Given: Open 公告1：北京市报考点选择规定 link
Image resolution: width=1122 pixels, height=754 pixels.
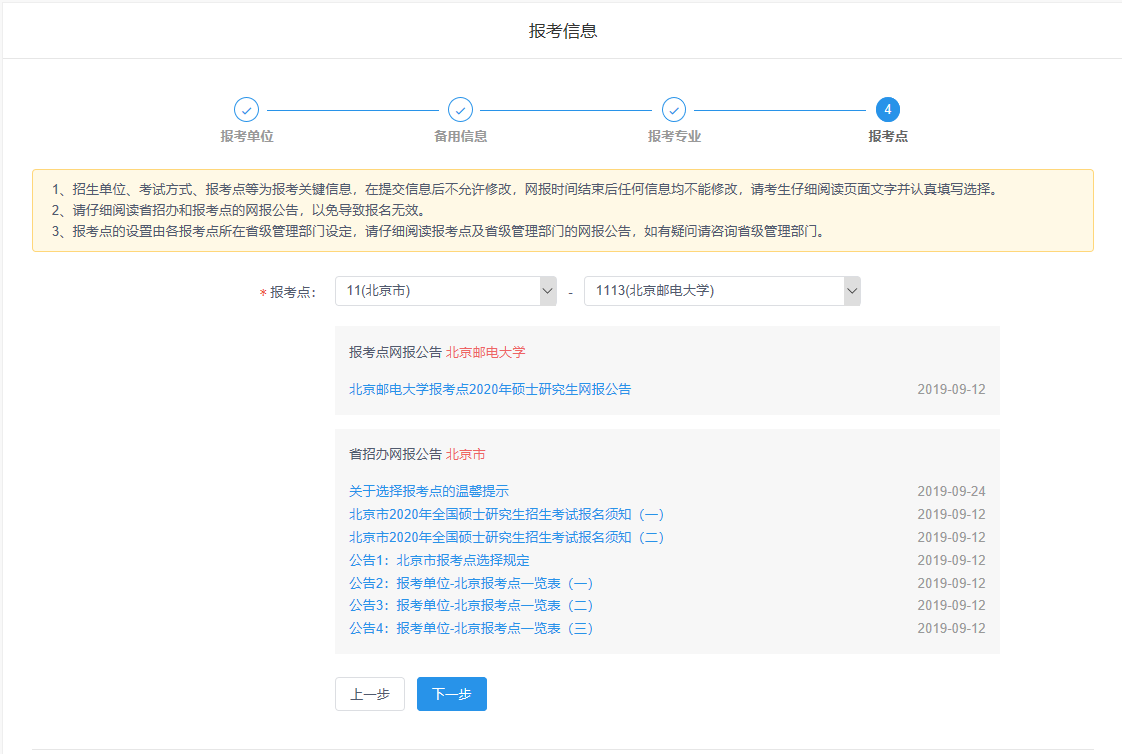Looking at the screenshot, I should point(439,560).
